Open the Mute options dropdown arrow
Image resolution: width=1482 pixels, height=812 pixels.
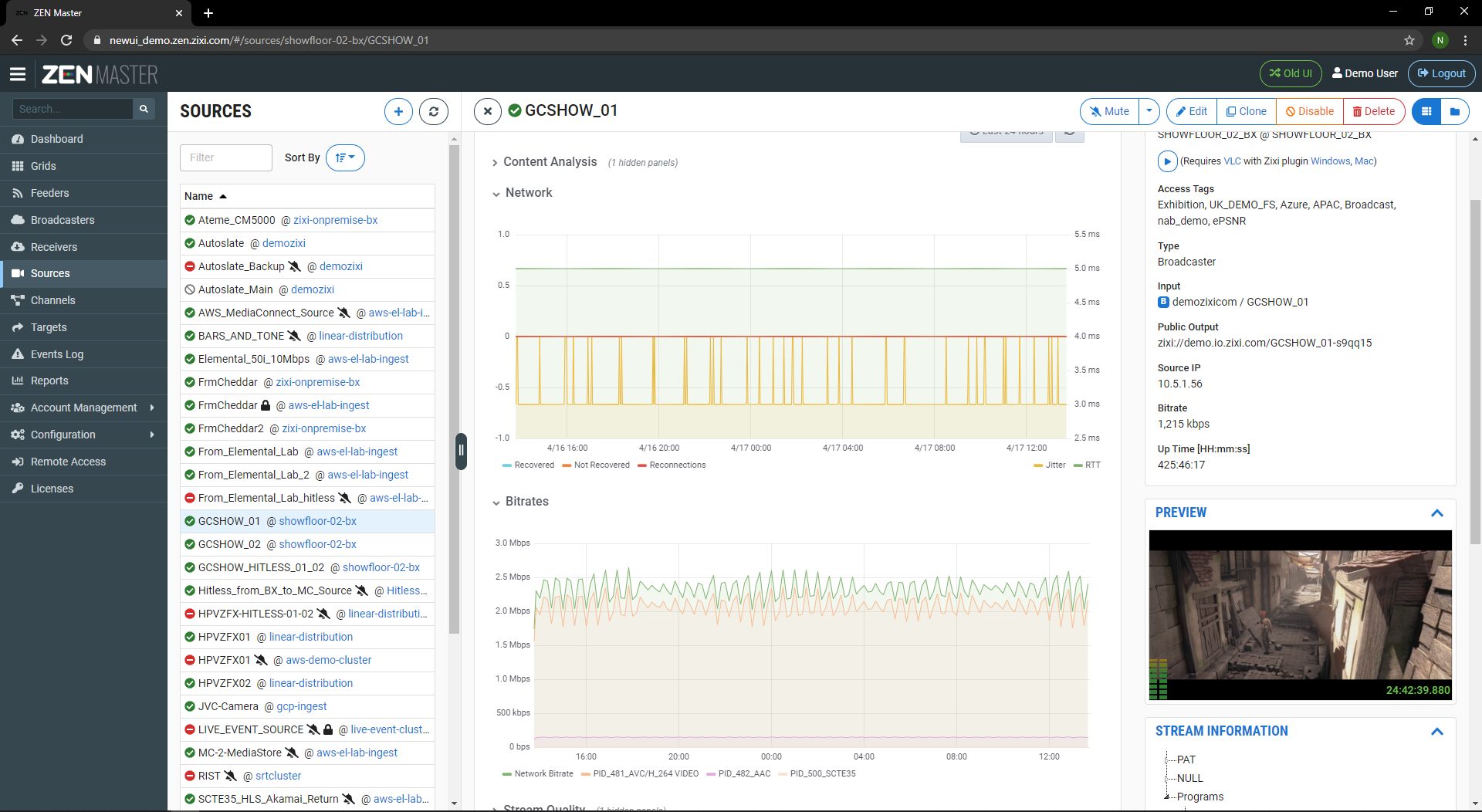tap(1149, 112)
